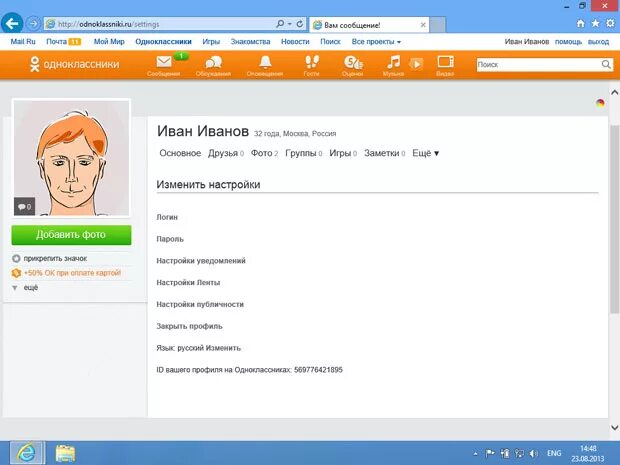Click the photo comments counter icon
Viewport: 620px width, 465px height.
coord(24,206)
